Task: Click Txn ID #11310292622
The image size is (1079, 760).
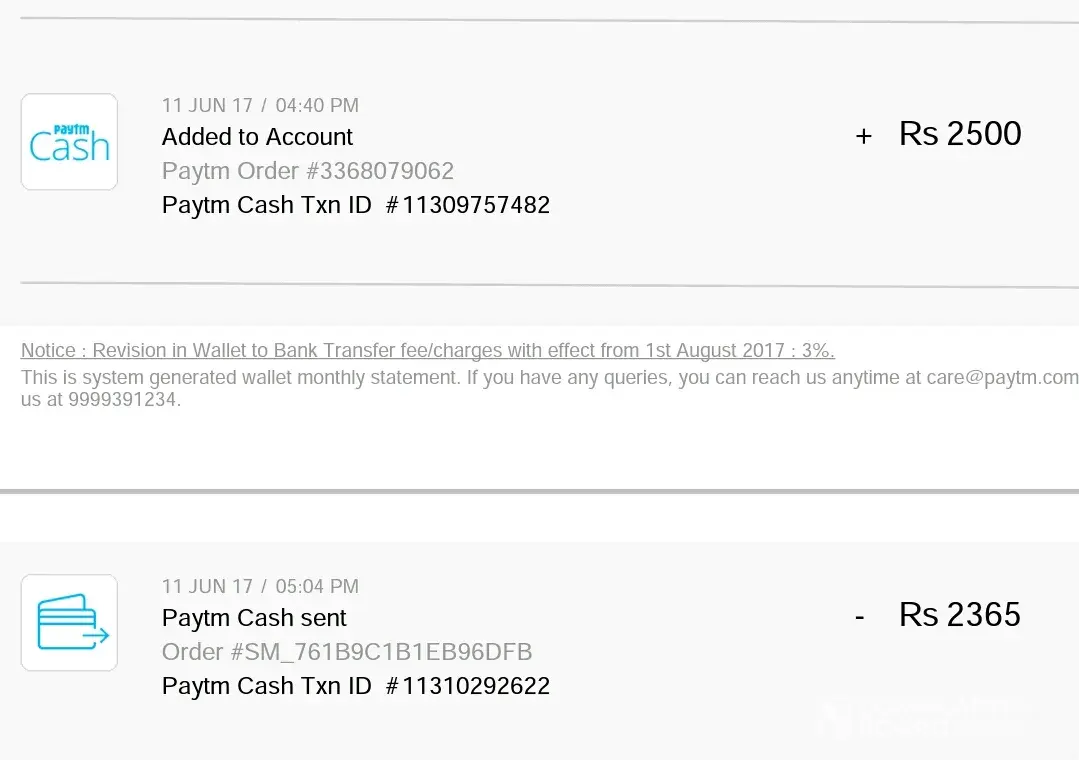Action: (467, 686)
